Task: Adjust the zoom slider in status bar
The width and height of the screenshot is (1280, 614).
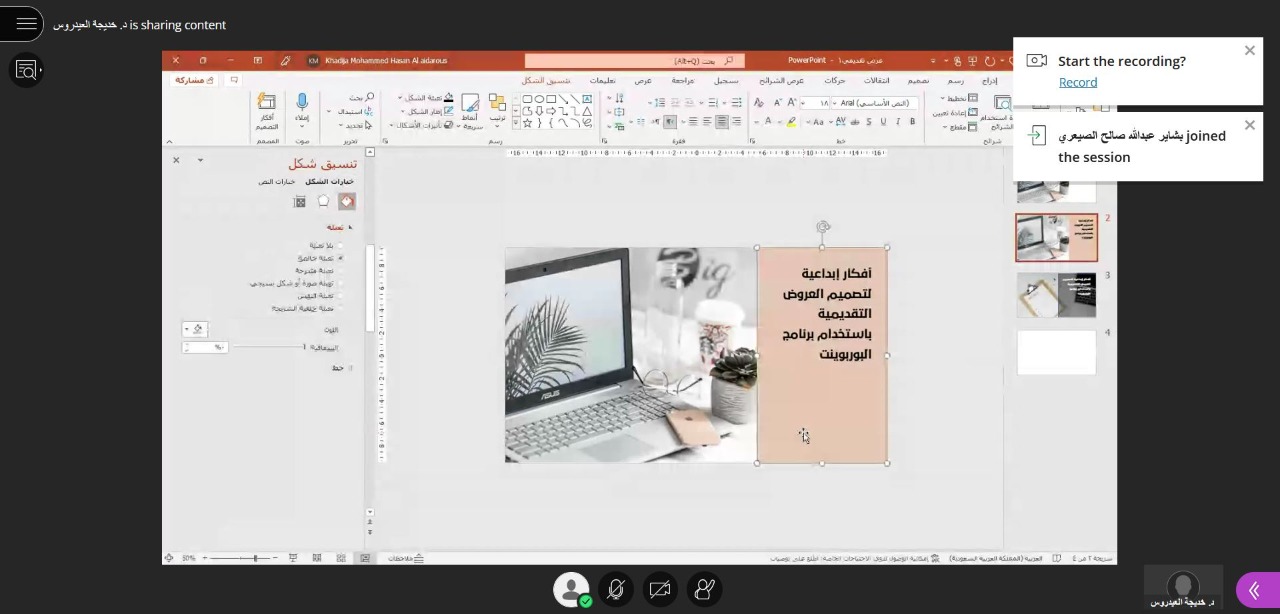Action: click(x=240, y=558)
